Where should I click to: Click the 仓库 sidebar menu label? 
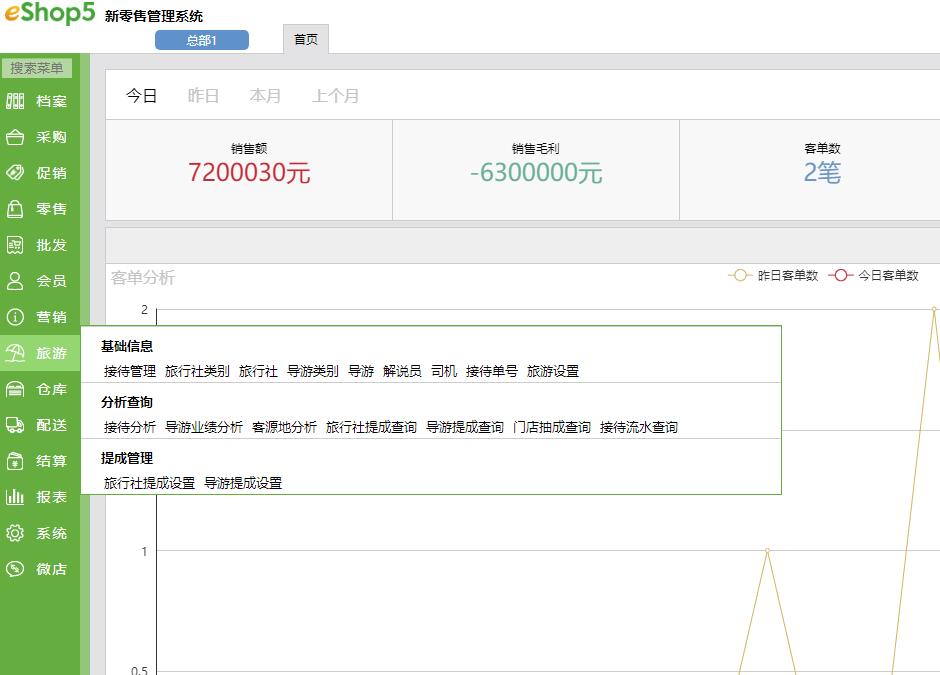(51, 388)
